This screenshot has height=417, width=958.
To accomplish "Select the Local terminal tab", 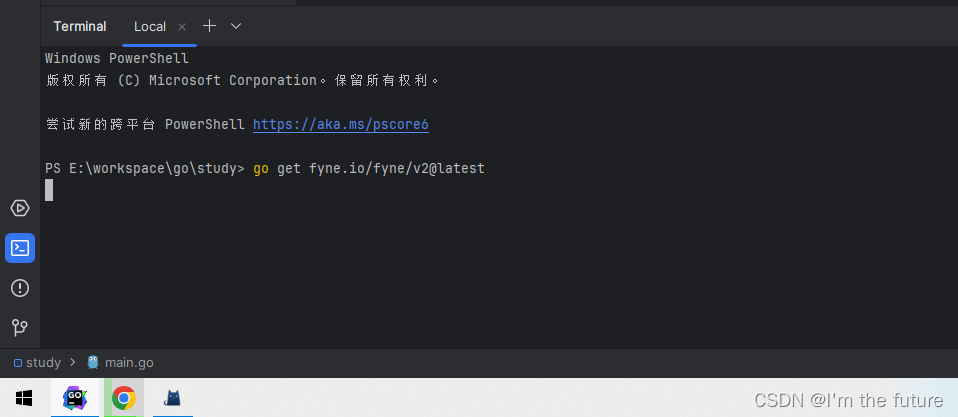I will tap(150, 27).
